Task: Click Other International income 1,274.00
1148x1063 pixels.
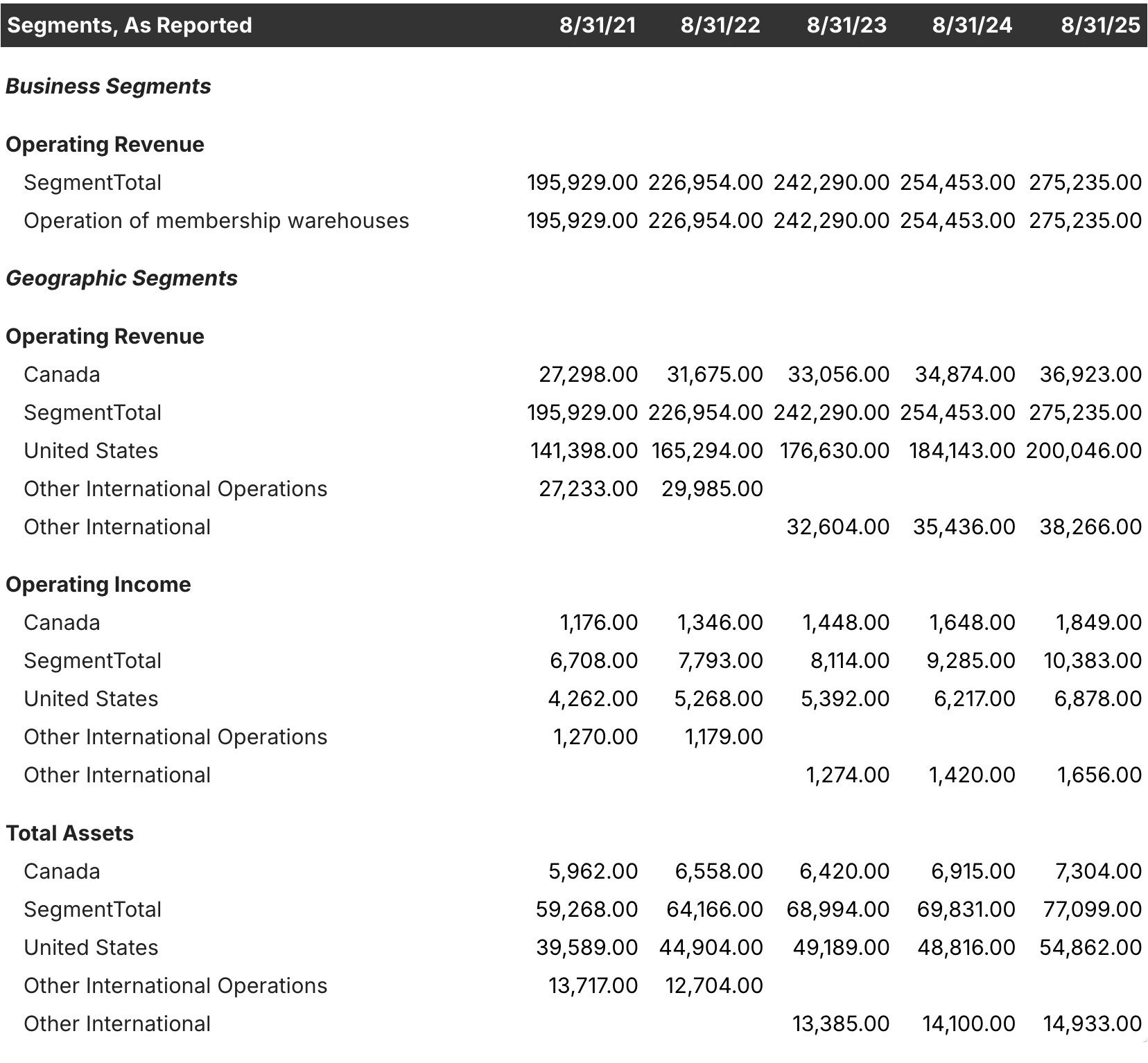Action: [848, 775]
